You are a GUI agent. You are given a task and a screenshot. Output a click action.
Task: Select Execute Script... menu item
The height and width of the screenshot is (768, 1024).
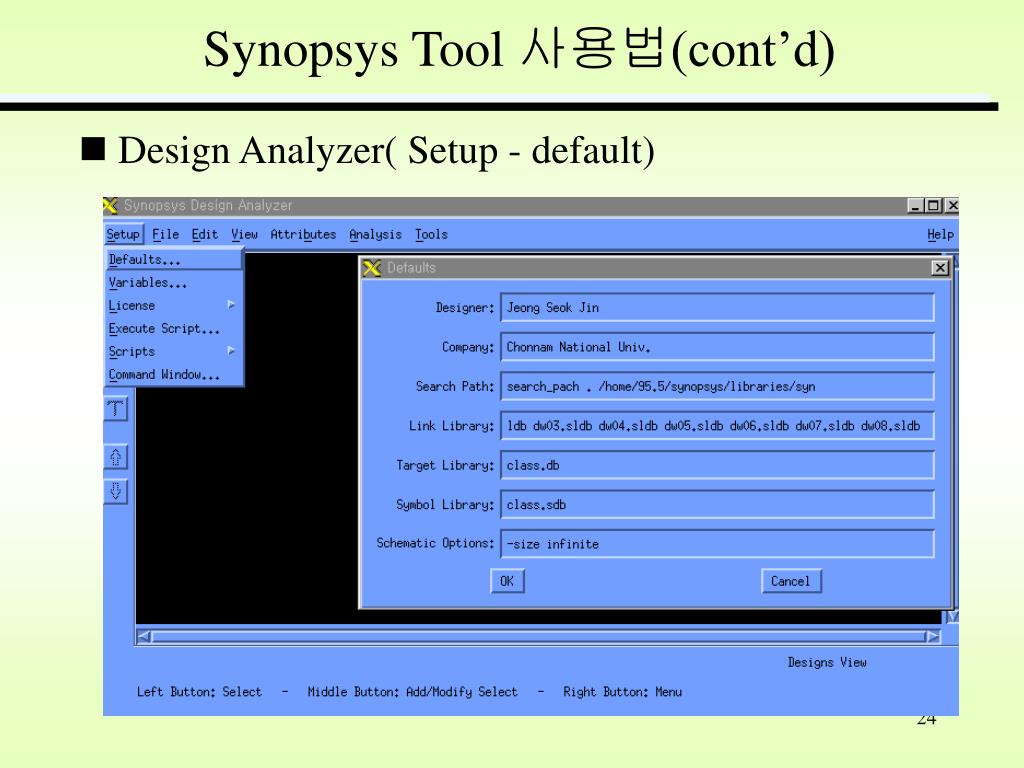click(164, 328)
